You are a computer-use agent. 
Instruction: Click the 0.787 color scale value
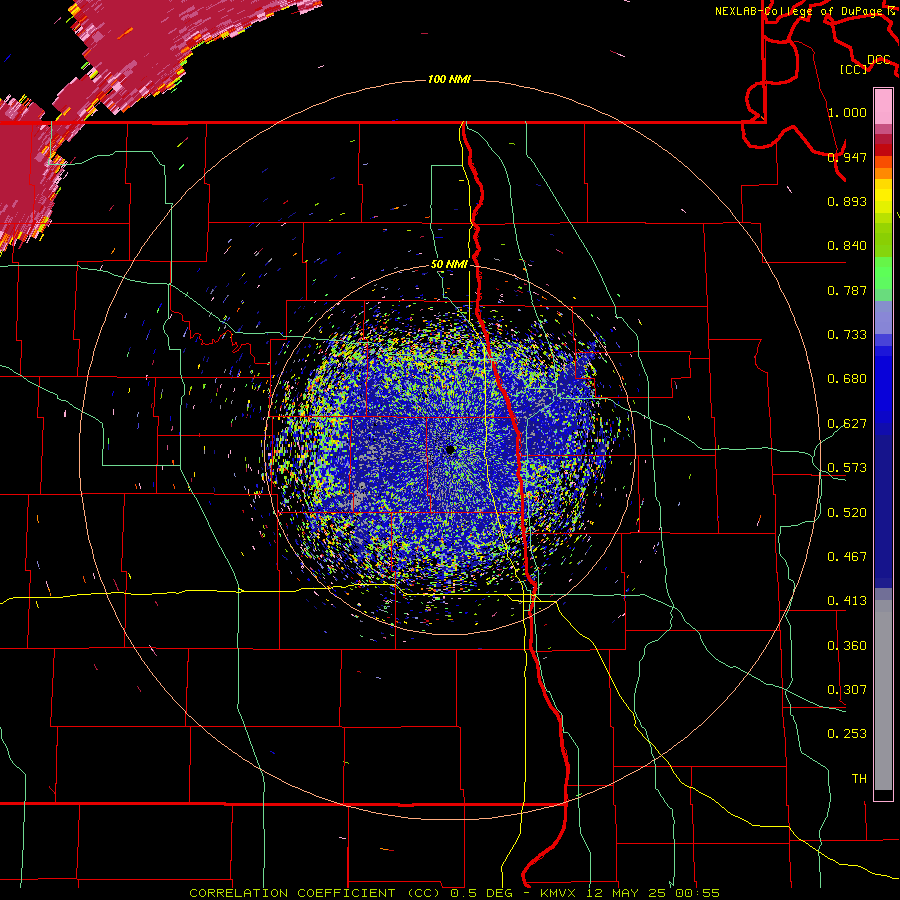point(847,290)
